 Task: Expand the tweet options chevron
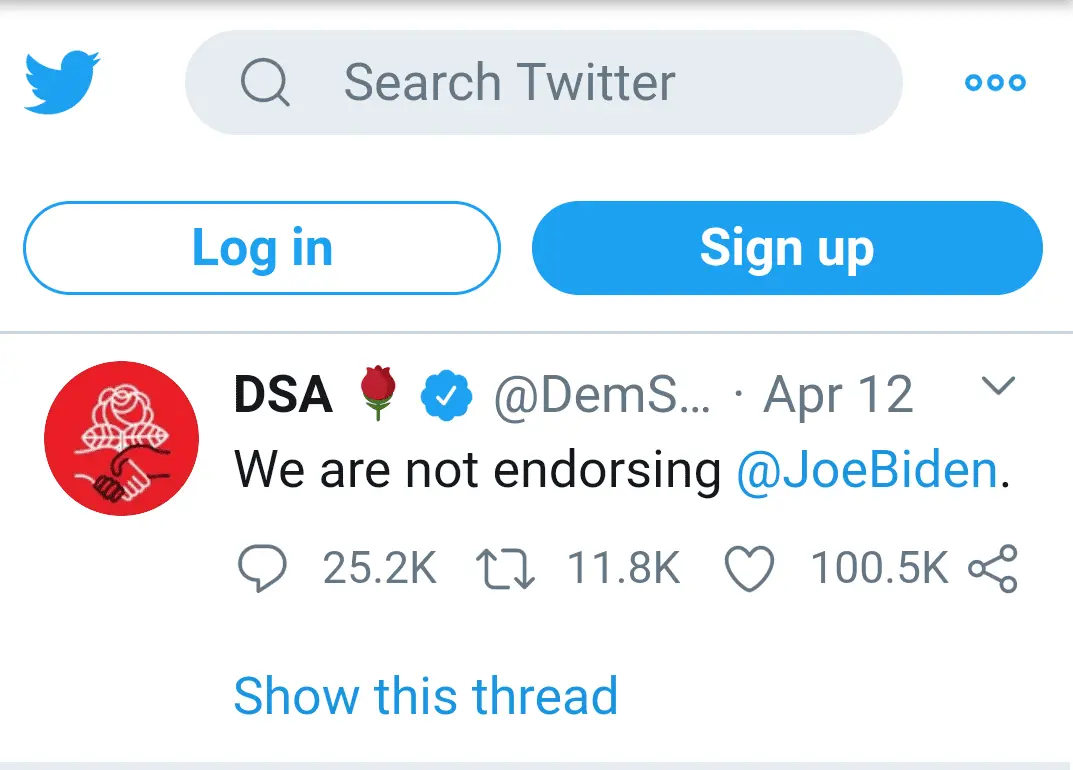pos(999,386)
